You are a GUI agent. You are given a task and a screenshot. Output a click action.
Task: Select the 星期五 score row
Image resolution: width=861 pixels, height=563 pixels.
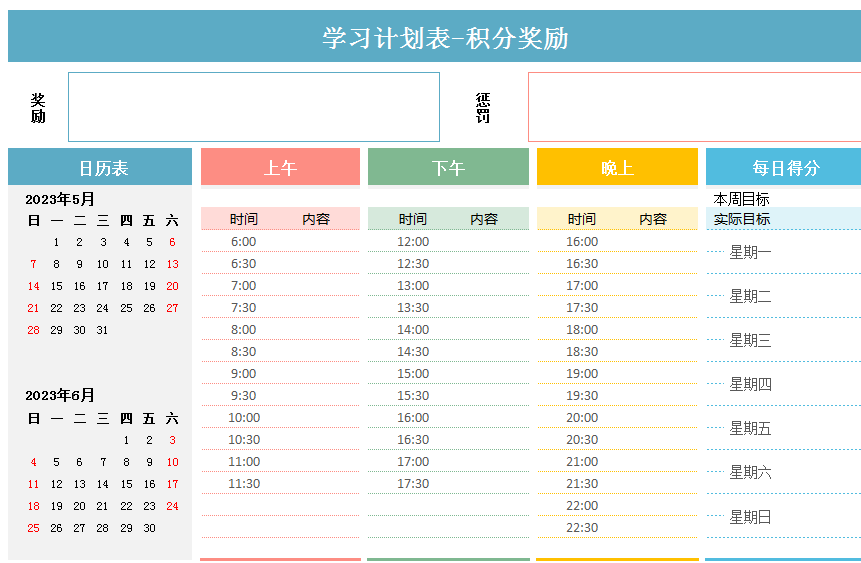tap(784, 428)
